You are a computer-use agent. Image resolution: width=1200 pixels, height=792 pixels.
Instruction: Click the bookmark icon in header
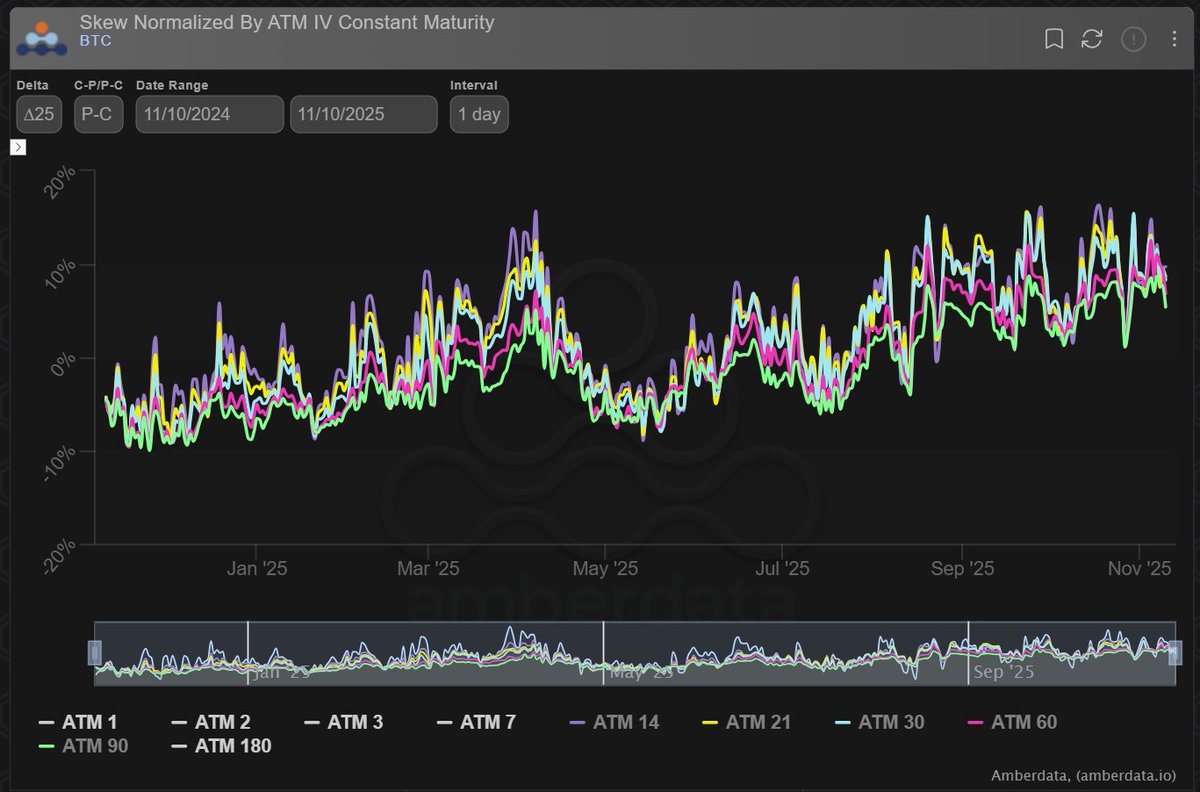[1053, 39]
